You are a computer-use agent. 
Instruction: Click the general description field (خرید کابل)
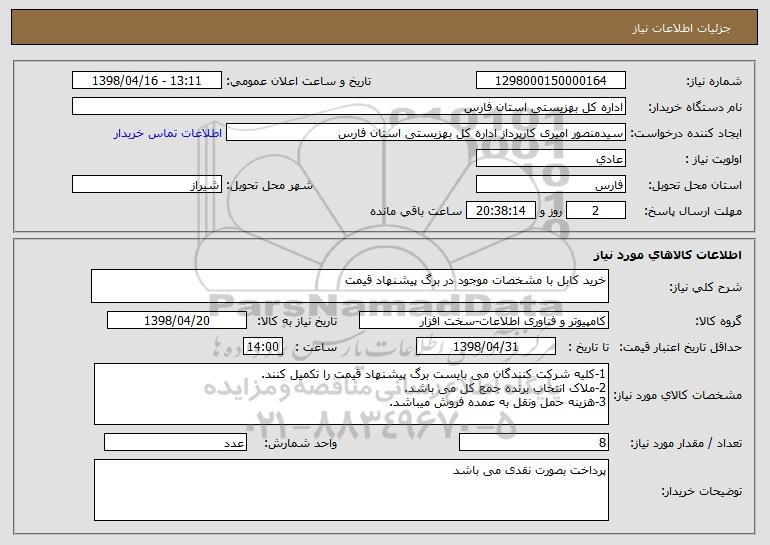(x=350, y=286)
